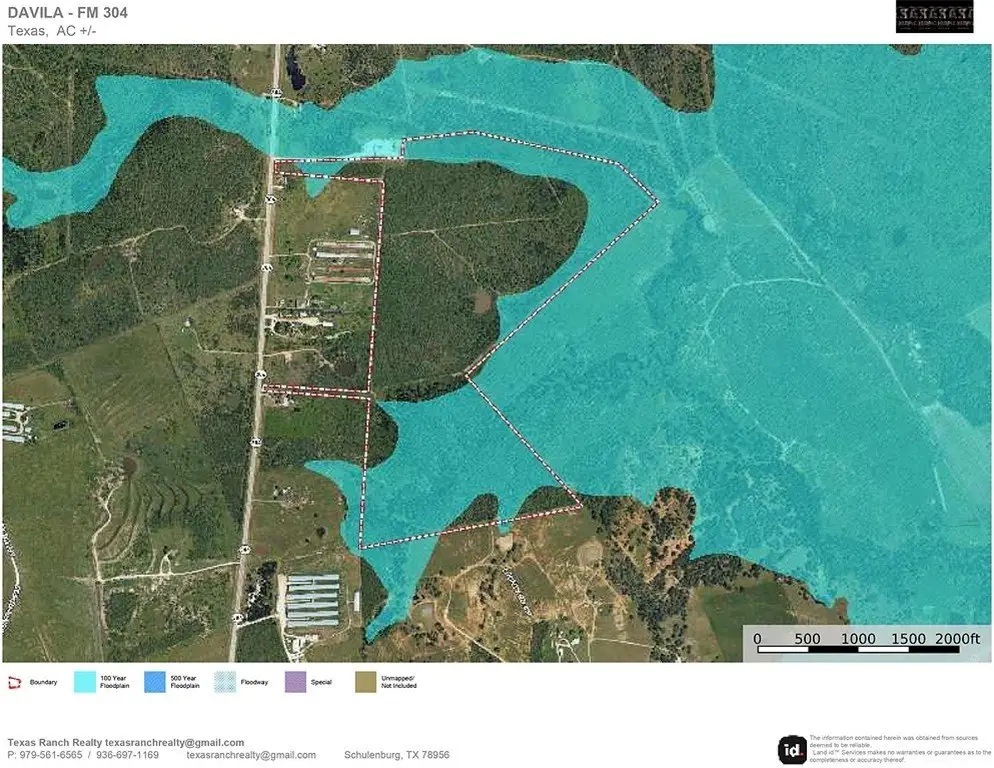The image size is (994, 768).
Task: Click the 100 Year Floodplain legend swatch
Action: click(84, 682)
